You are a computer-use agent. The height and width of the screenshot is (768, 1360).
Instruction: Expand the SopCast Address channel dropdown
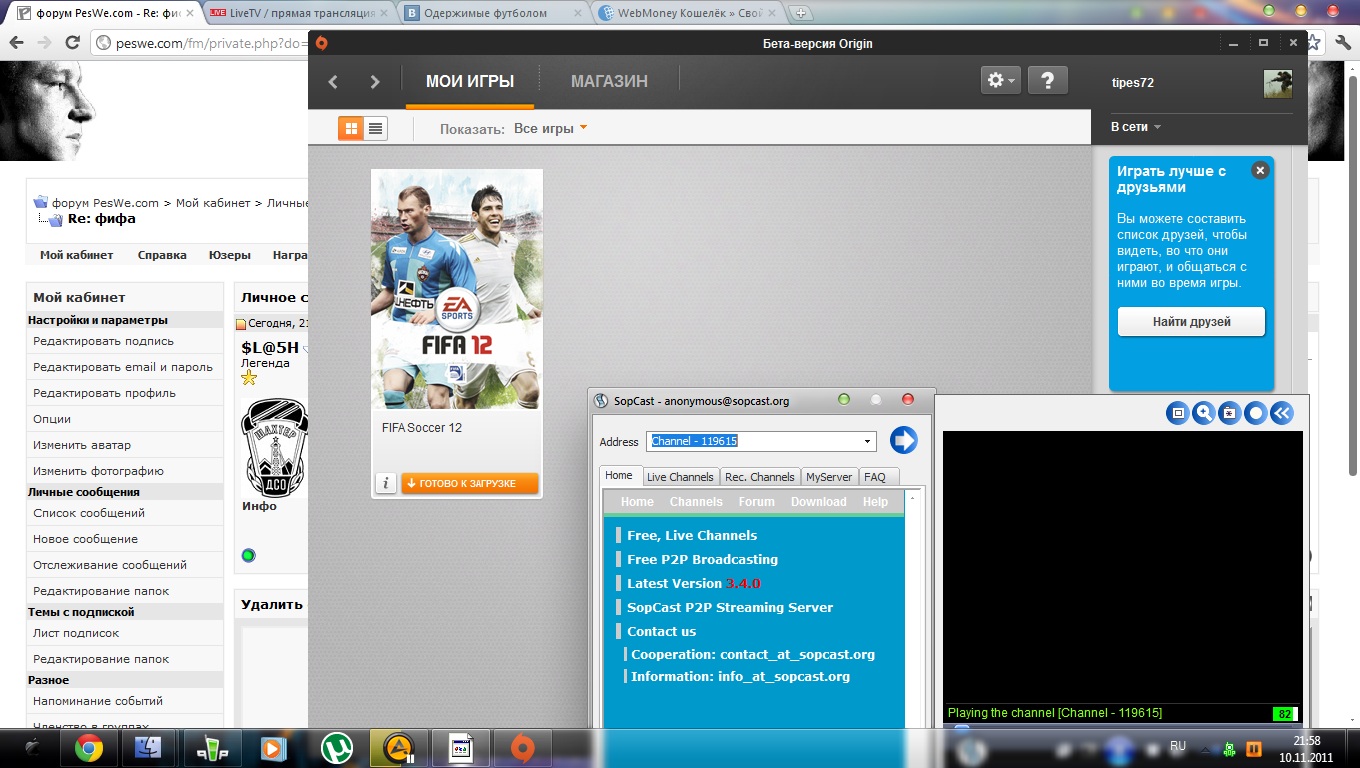(867, 441)
